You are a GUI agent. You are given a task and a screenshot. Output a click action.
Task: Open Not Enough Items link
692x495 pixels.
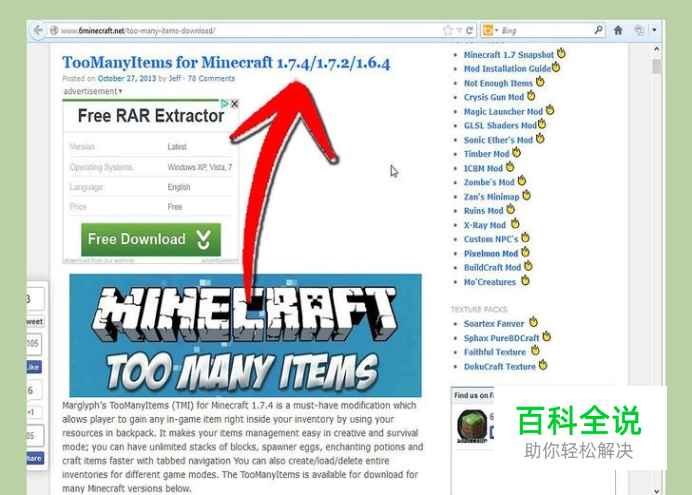click(x=498, y=83)
